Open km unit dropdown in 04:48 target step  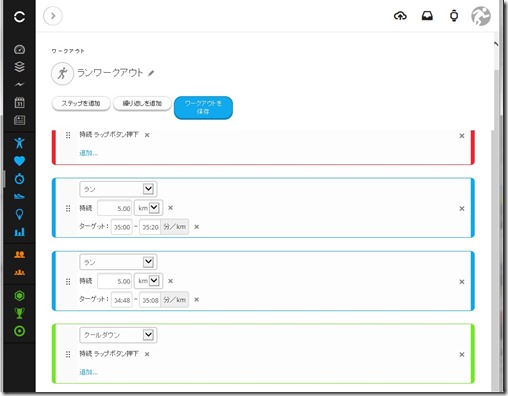point(148,281)
